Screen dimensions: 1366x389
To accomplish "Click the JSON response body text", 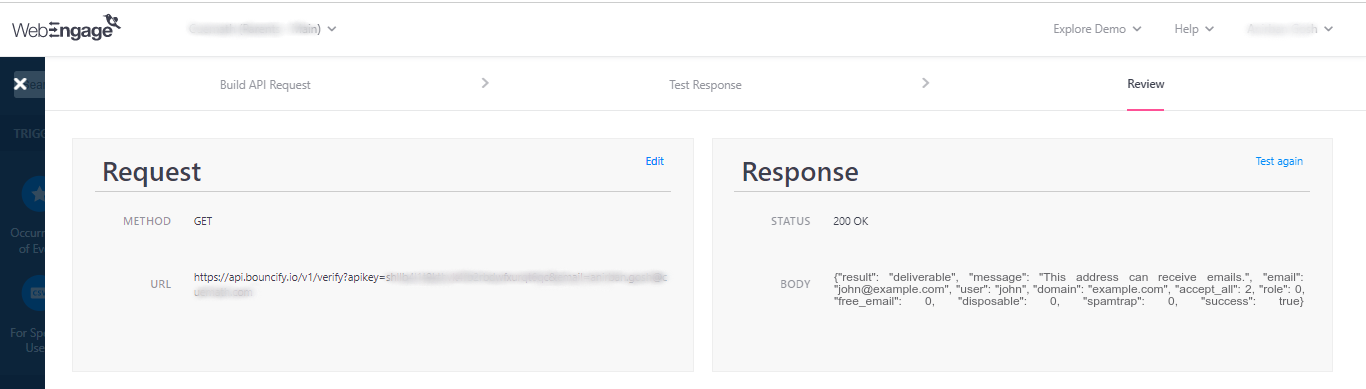I will (x=1068, y=289).
